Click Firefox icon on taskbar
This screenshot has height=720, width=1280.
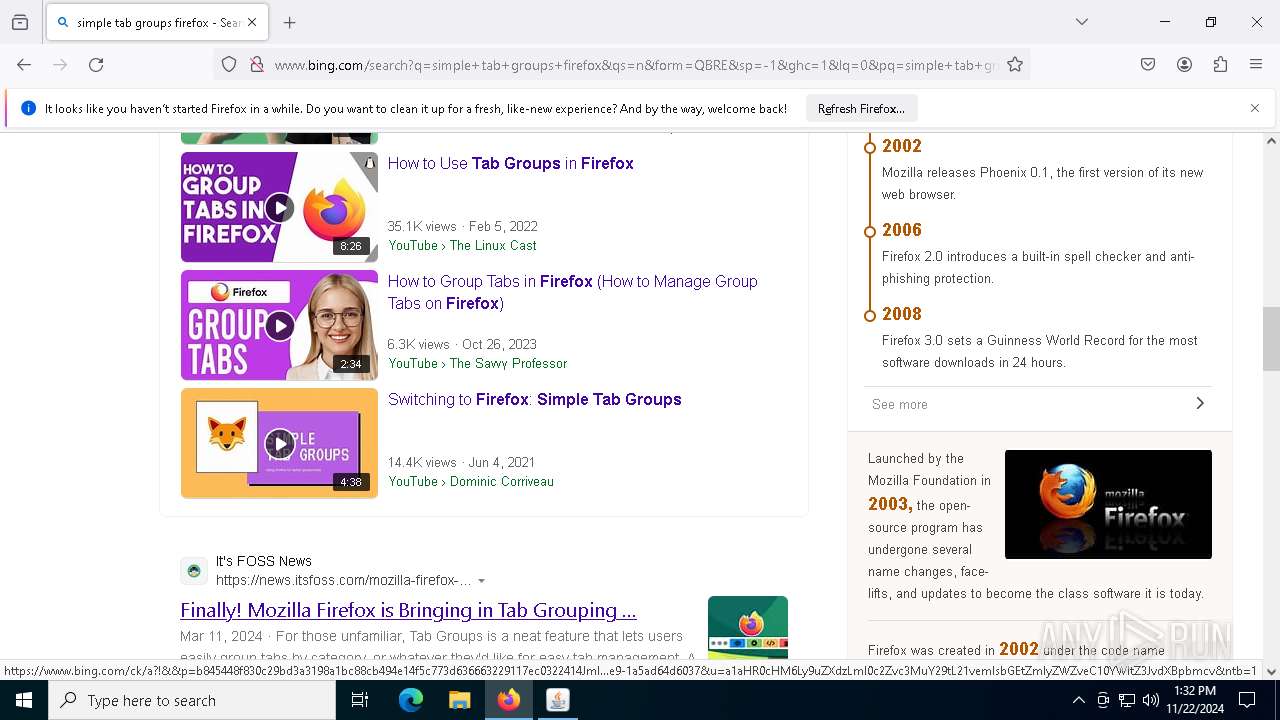pos(509,700)
